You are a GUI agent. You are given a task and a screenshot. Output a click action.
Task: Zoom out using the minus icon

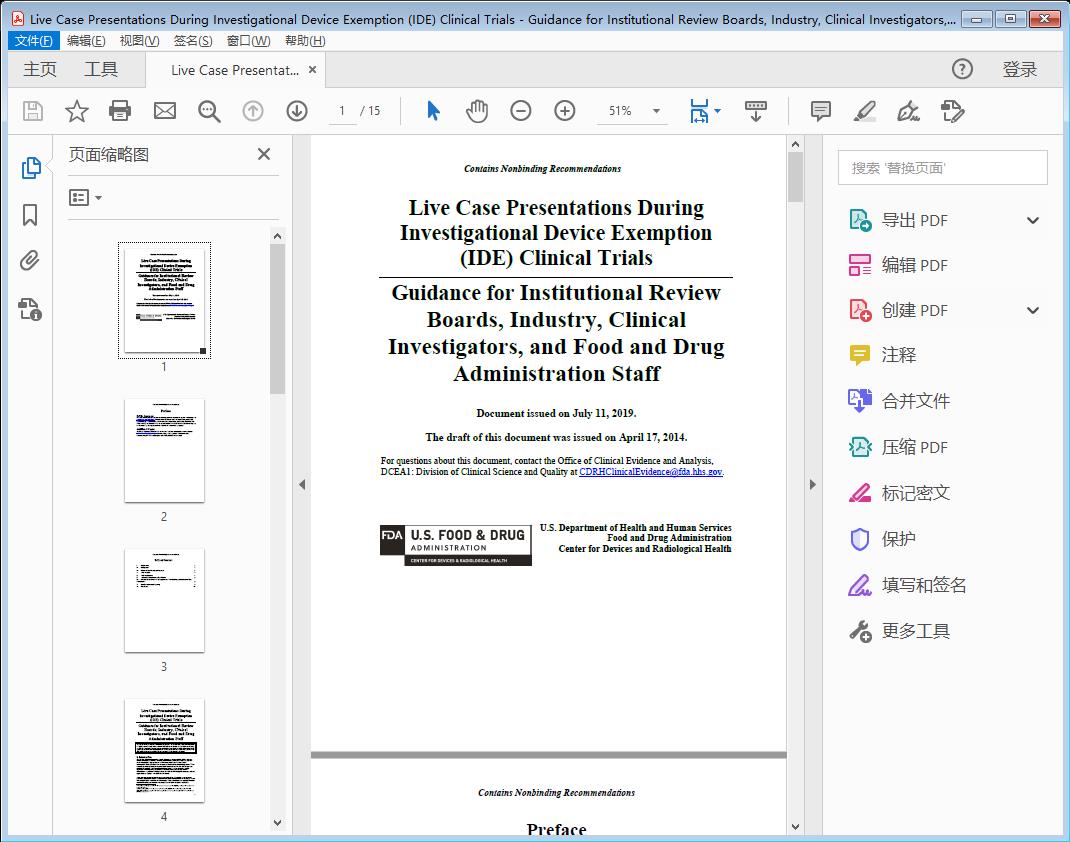[520, 111]
